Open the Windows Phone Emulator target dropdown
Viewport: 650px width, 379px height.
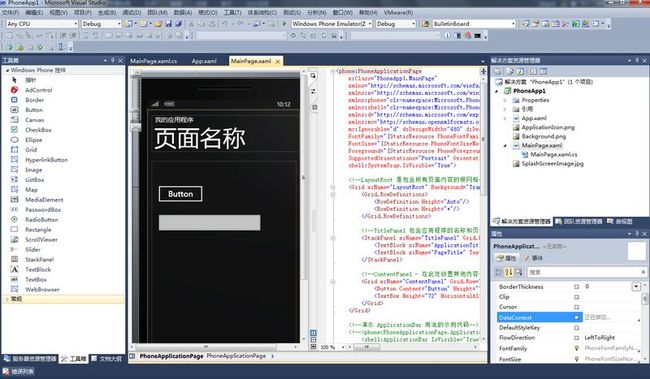pyautogui.click(x=331, y=24)
